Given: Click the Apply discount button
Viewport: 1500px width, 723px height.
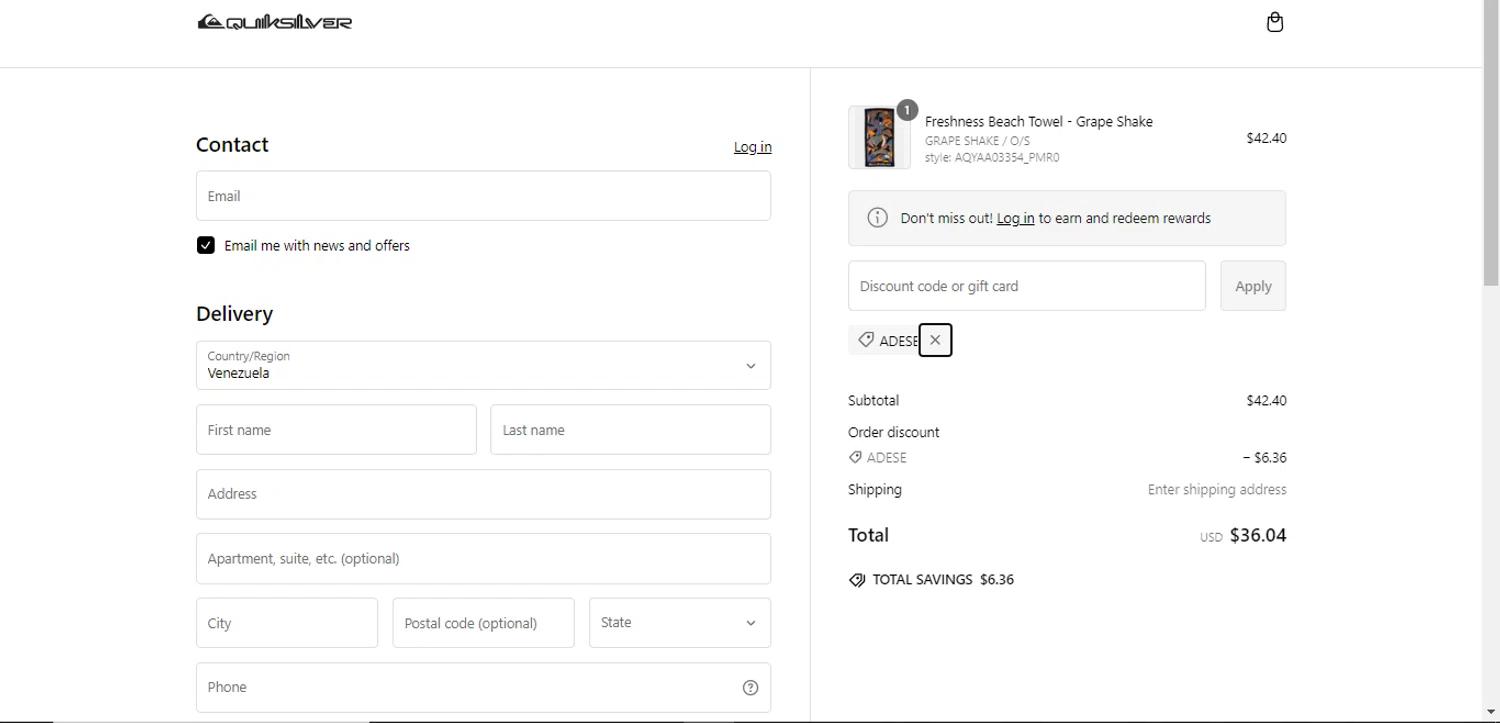Looking at the screenshot, I should coord(1253,286).
